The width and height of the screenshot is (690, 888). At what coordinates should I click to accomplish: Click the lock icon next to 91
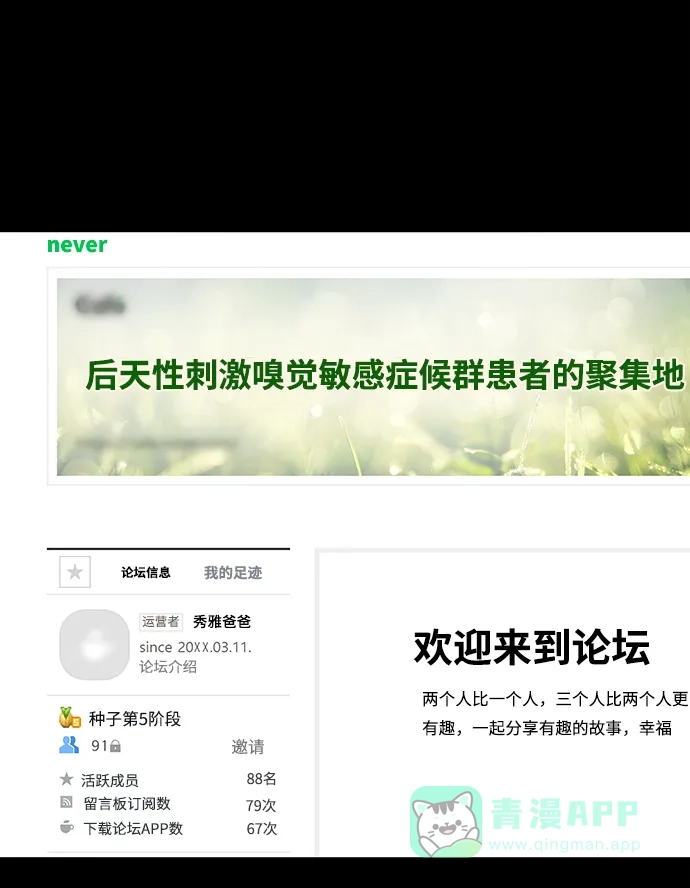(x=115, y=746)
